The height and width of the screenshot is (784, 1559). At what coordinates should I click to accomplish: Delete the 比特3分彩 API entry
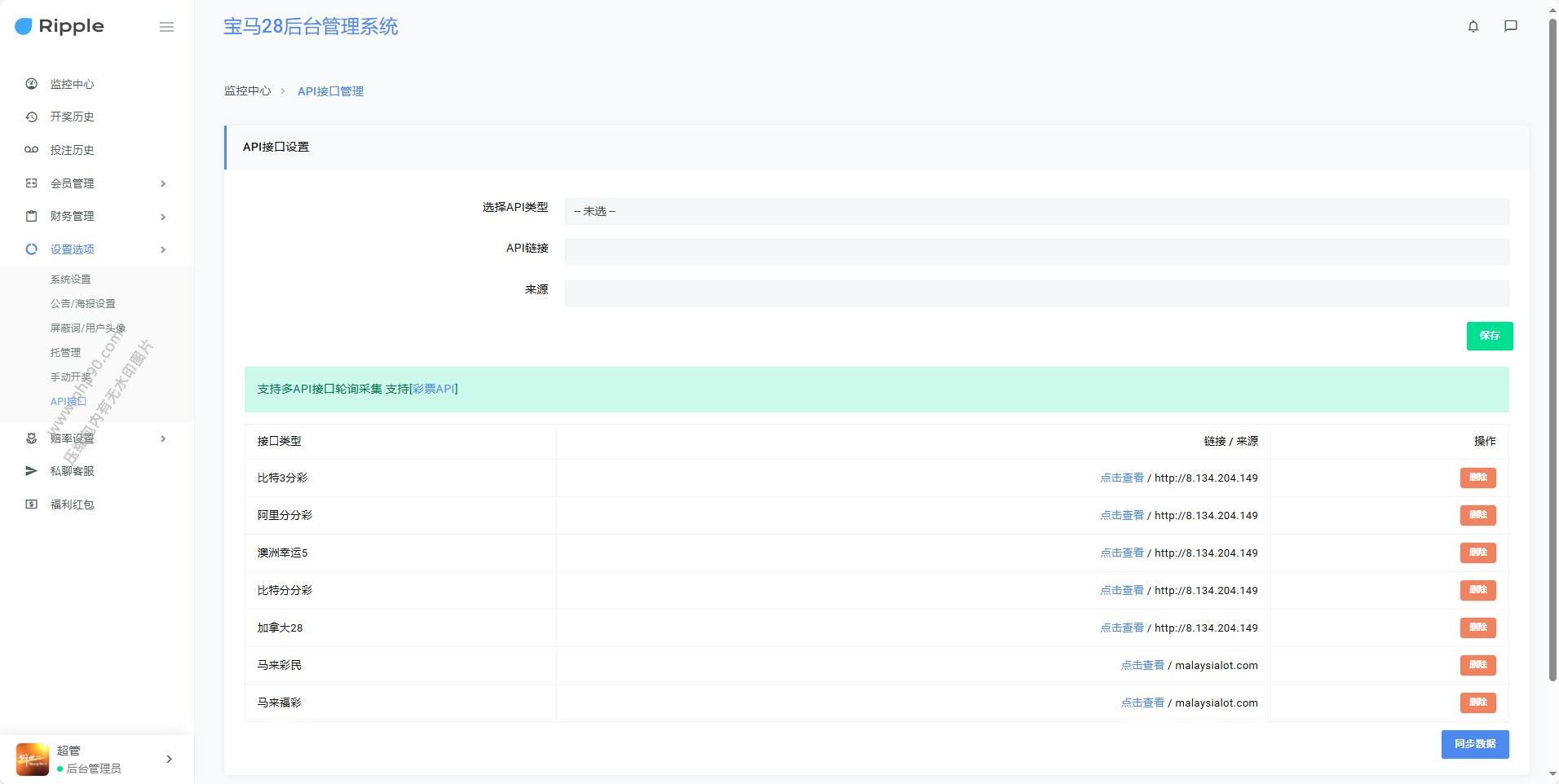coord(1477,478)
